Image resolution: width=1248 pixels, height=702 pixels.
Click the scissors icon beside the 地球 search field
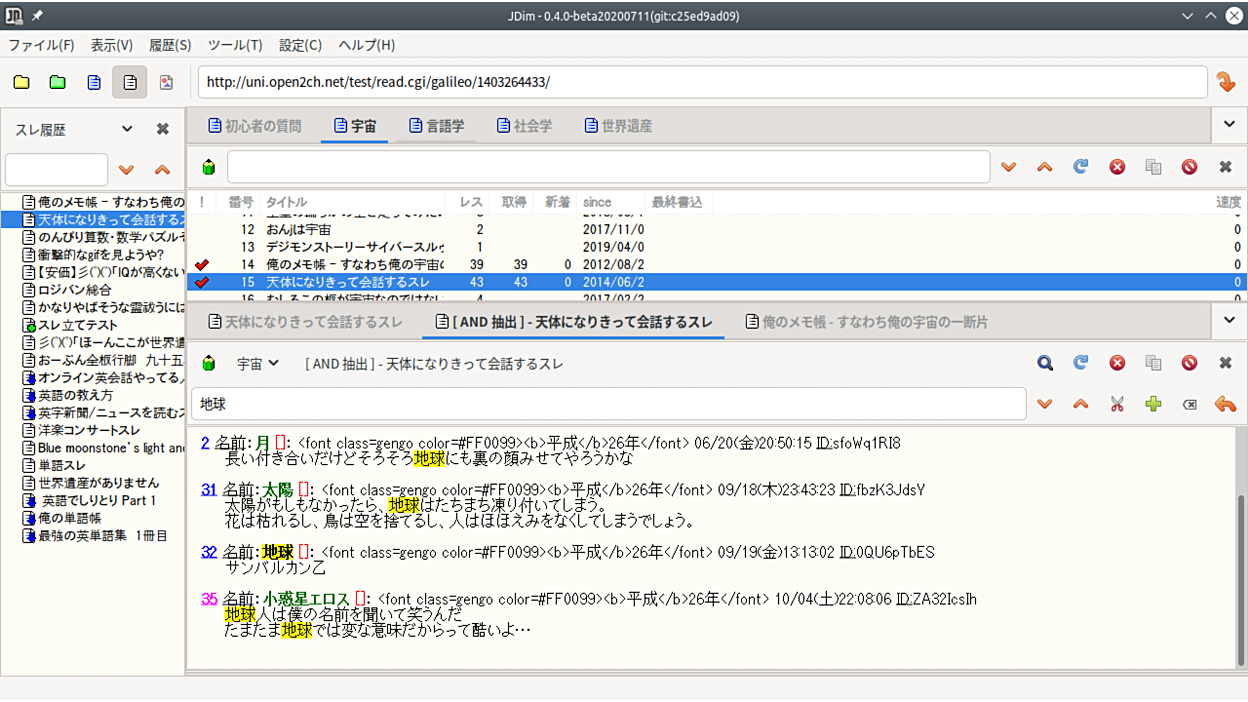1117,404
